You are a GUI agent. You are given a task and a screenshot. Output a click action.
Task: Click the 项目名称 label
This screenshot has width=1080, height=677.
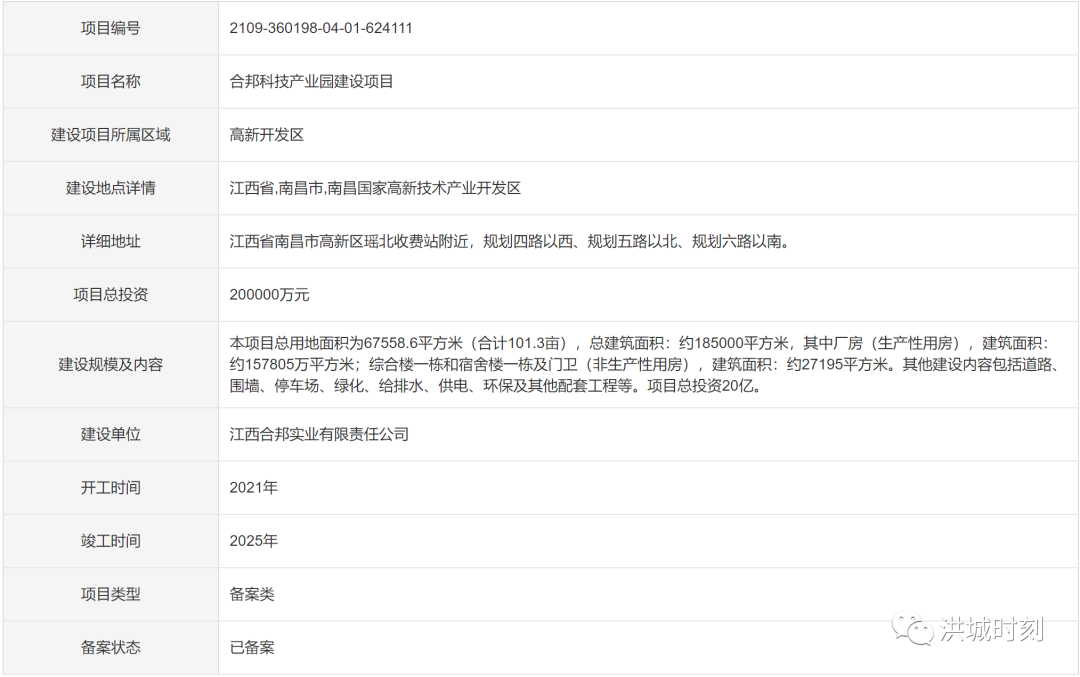point(110,81)
